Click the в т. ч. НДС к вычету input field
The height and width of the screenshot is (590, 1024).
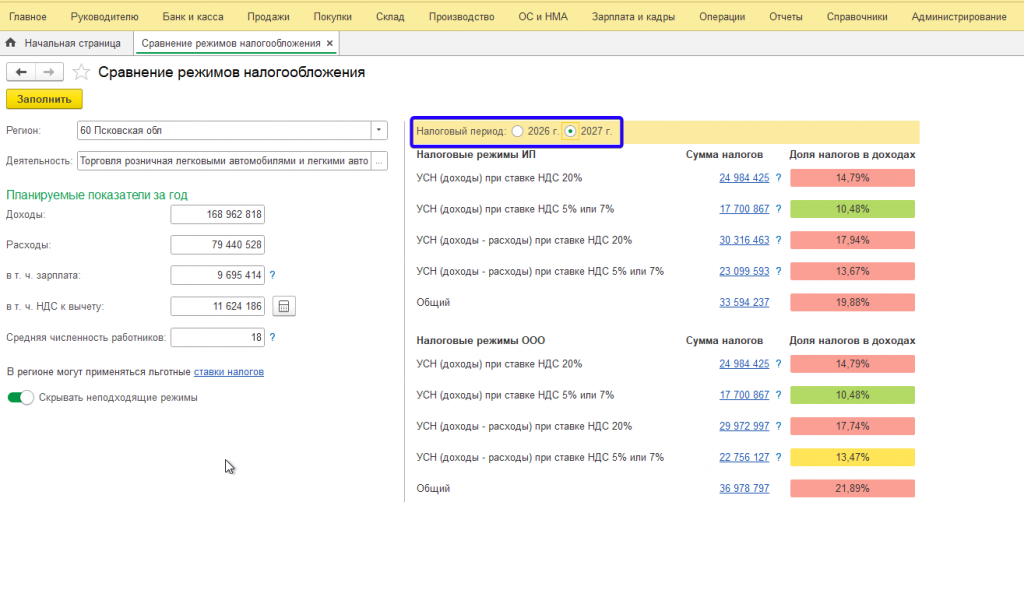pos(217,306)
